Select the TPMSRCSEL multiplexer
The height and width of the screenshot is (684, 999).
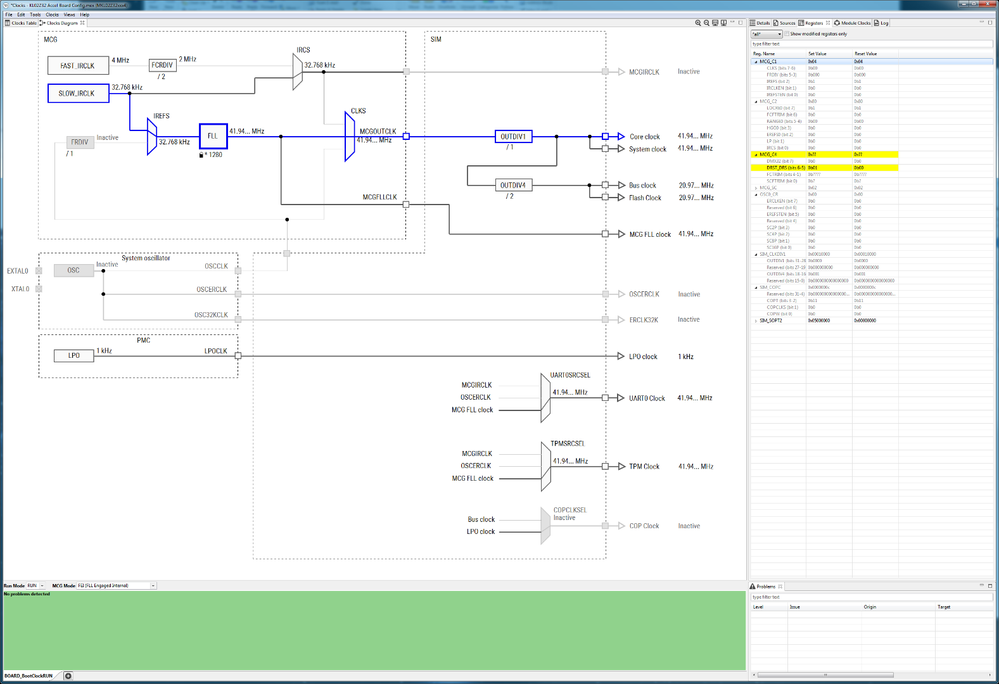point(545,467)
